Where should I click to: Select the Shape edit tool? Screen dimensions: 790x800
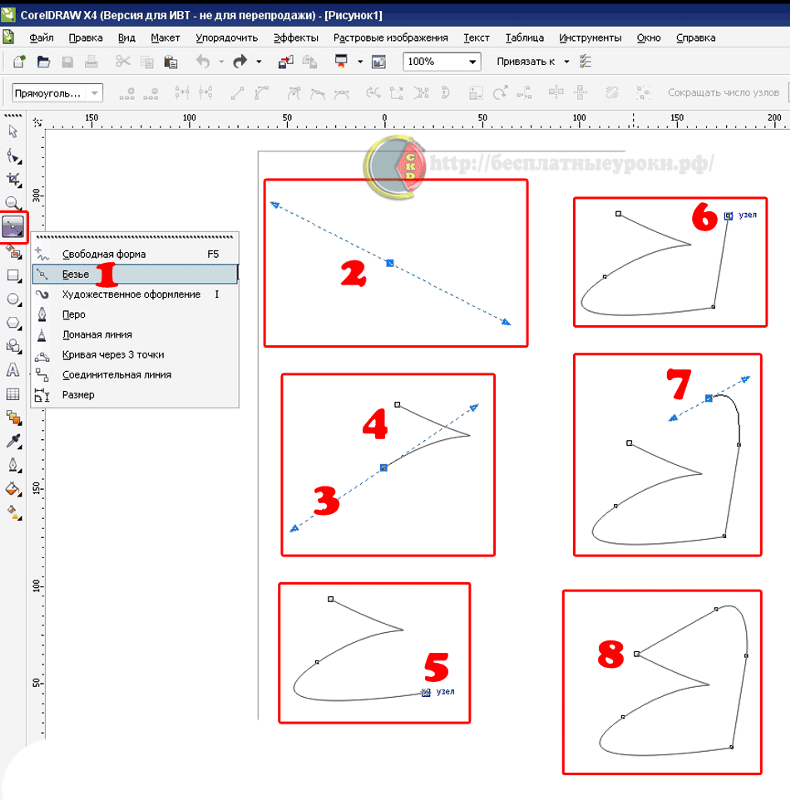point(13,156)
